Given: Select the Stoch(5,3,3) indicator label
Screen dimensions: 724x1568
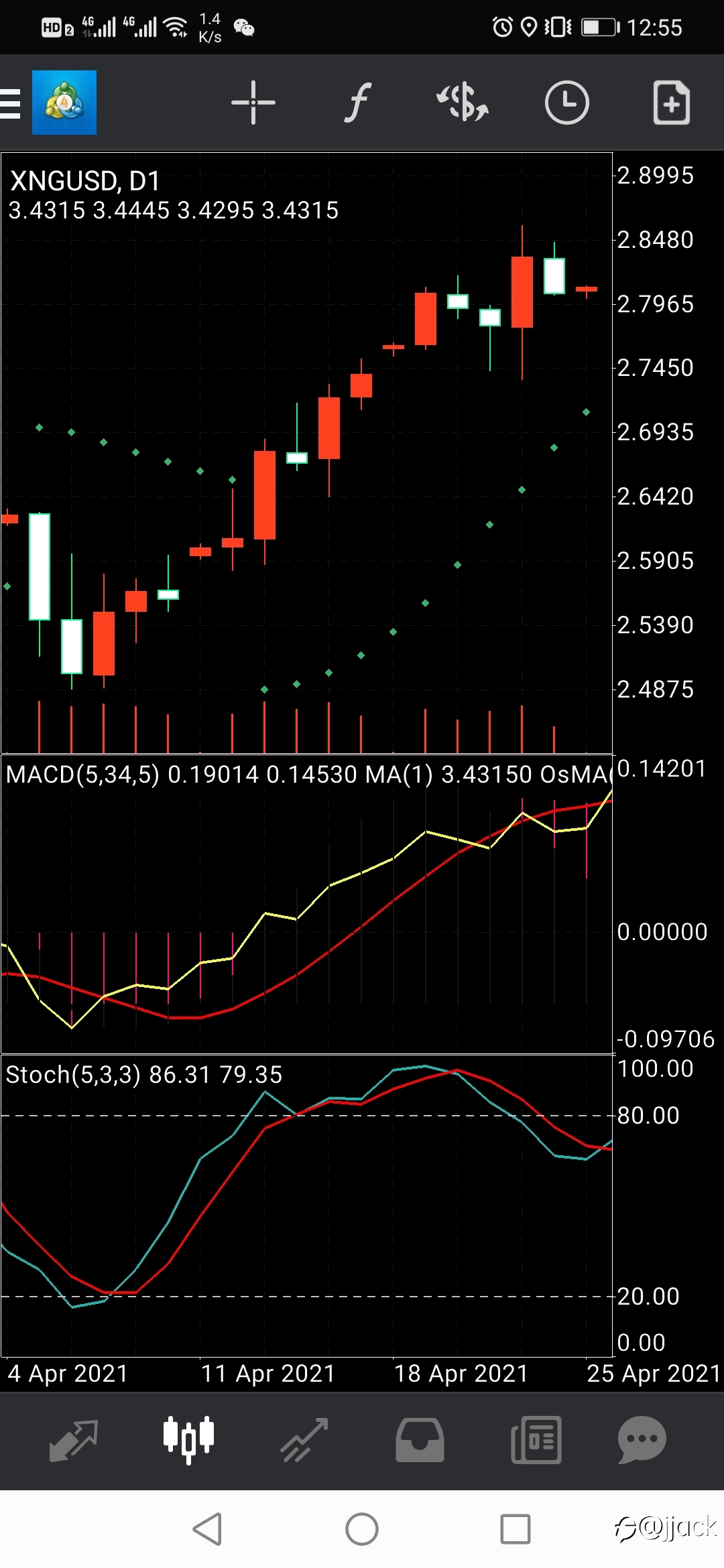Looking at the screenshot, I should pos(73,1075).
